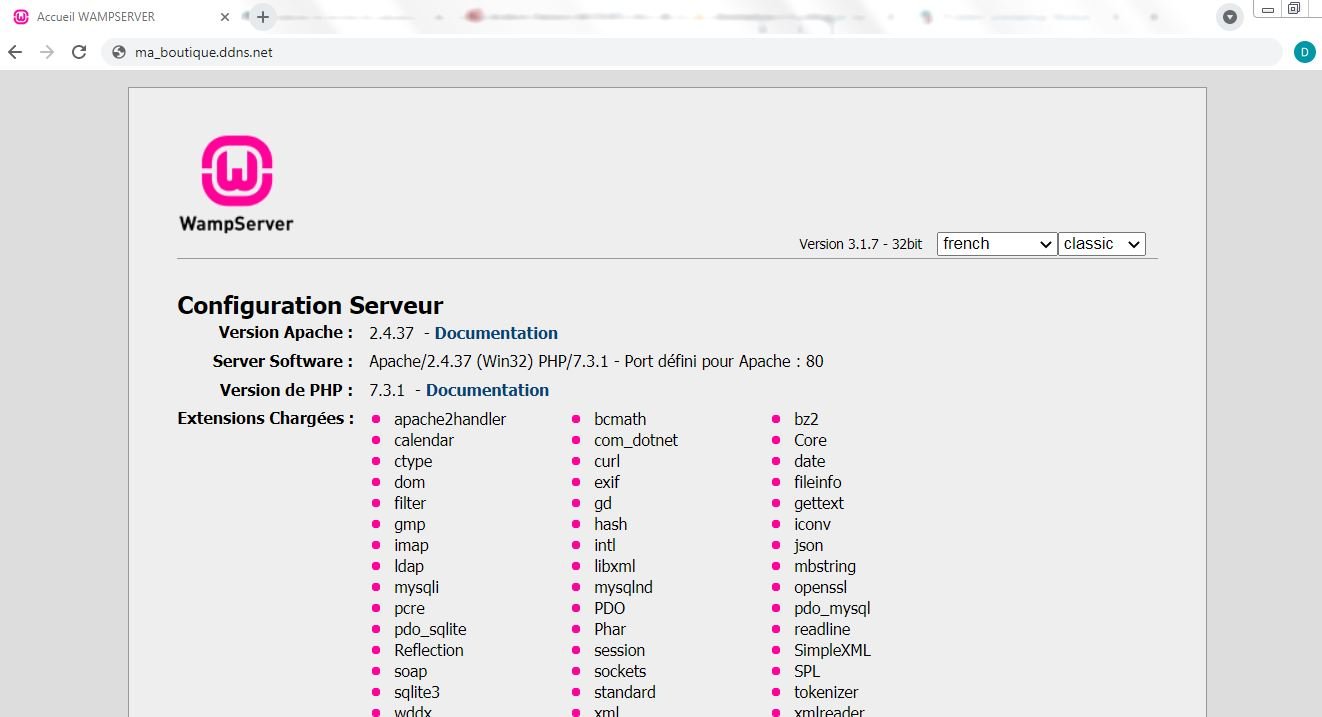
Task: Click the bz2 extension entry
Action: coord(806,419)
